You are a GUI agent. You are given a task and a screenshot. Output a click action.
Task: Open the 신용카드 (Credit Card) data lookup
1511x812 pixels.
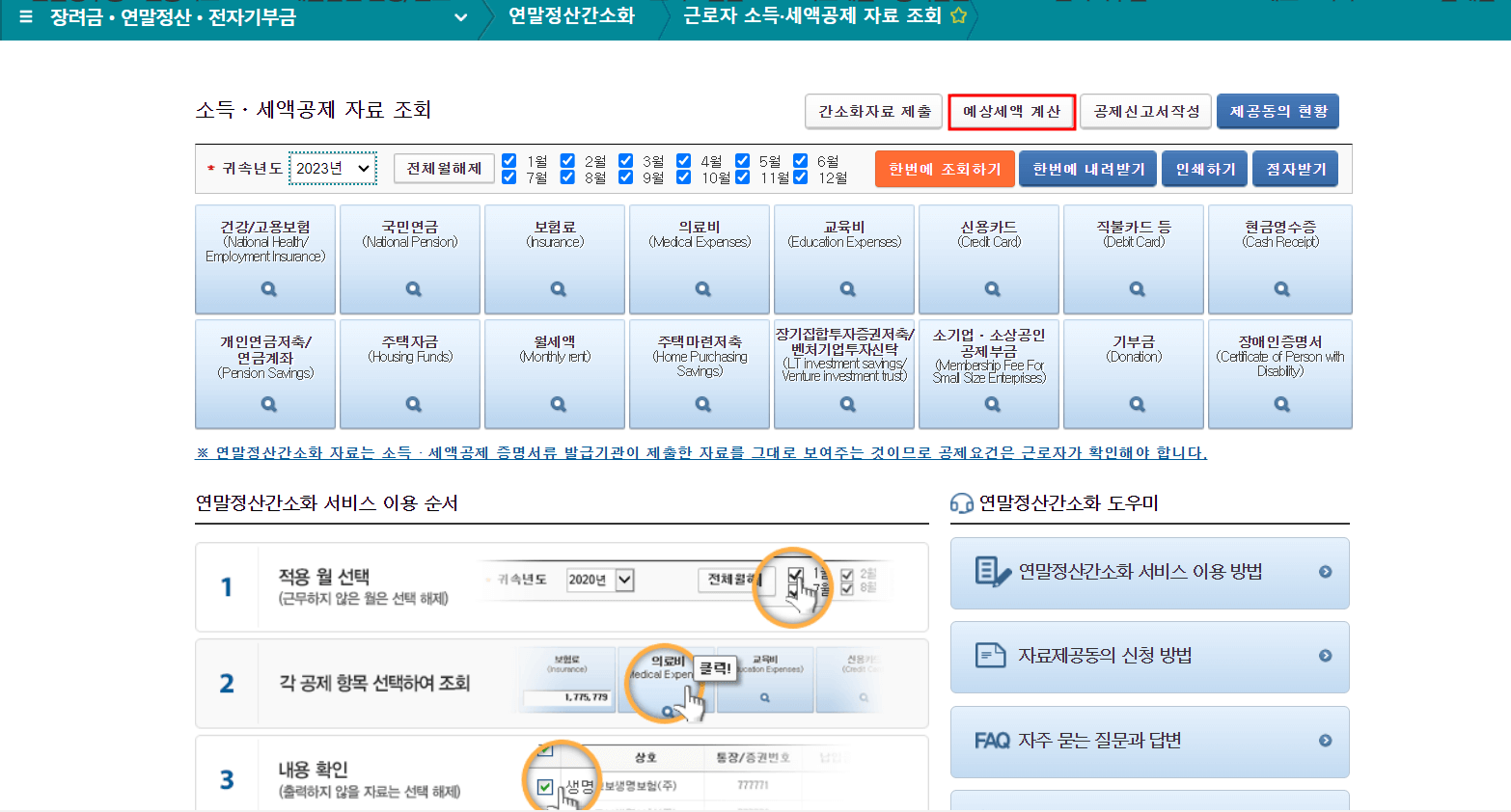(x=989, y=288)
